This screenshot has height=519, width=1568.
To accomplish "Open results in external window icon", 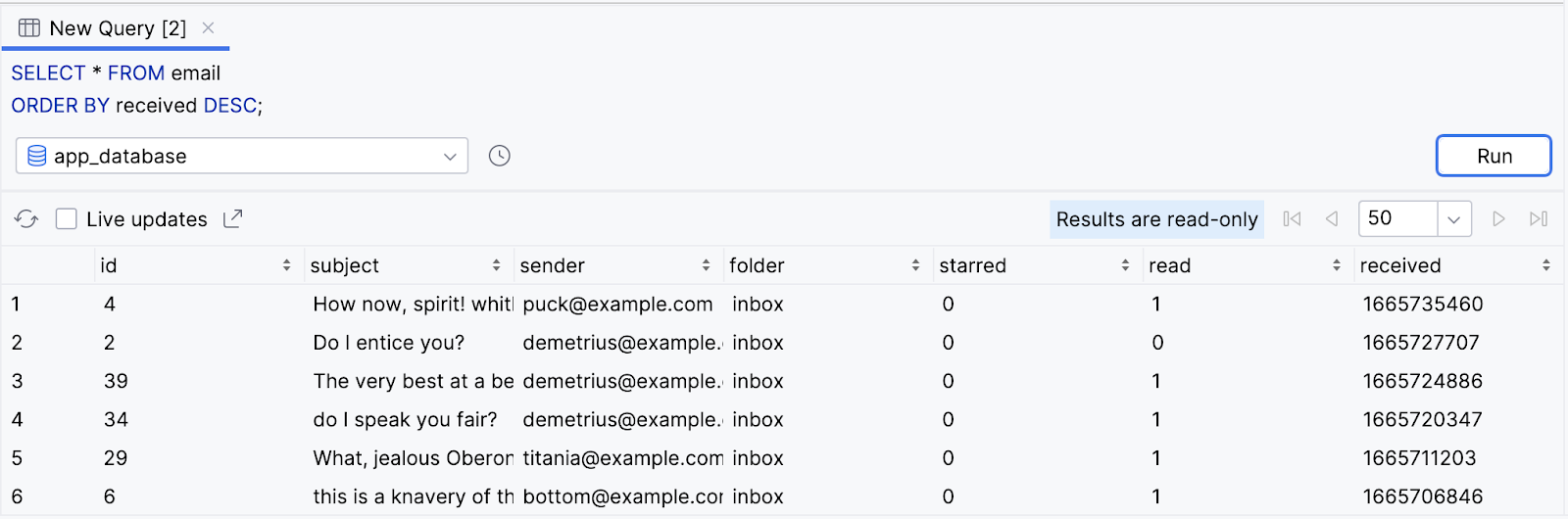I will tap(232, 219).
